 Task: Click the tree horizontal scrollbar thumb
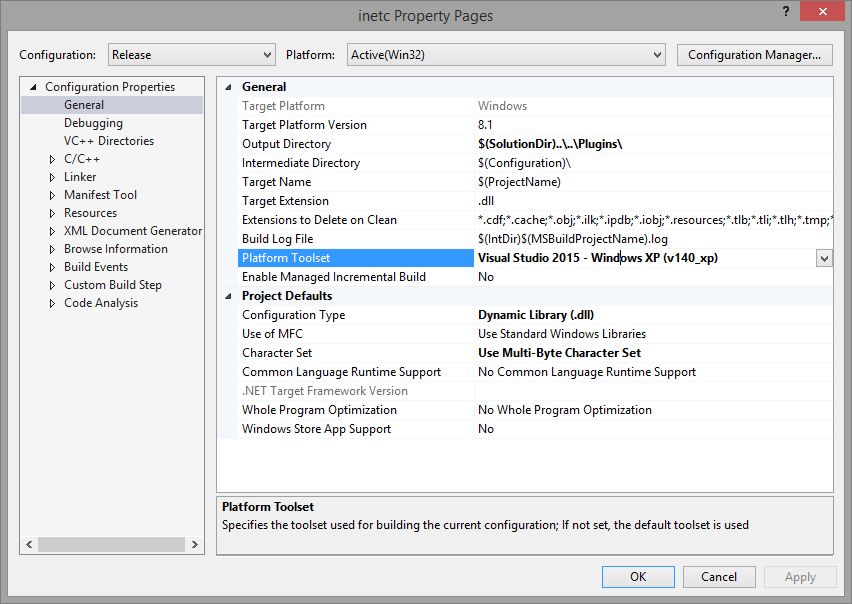click(x=111, y=544)
